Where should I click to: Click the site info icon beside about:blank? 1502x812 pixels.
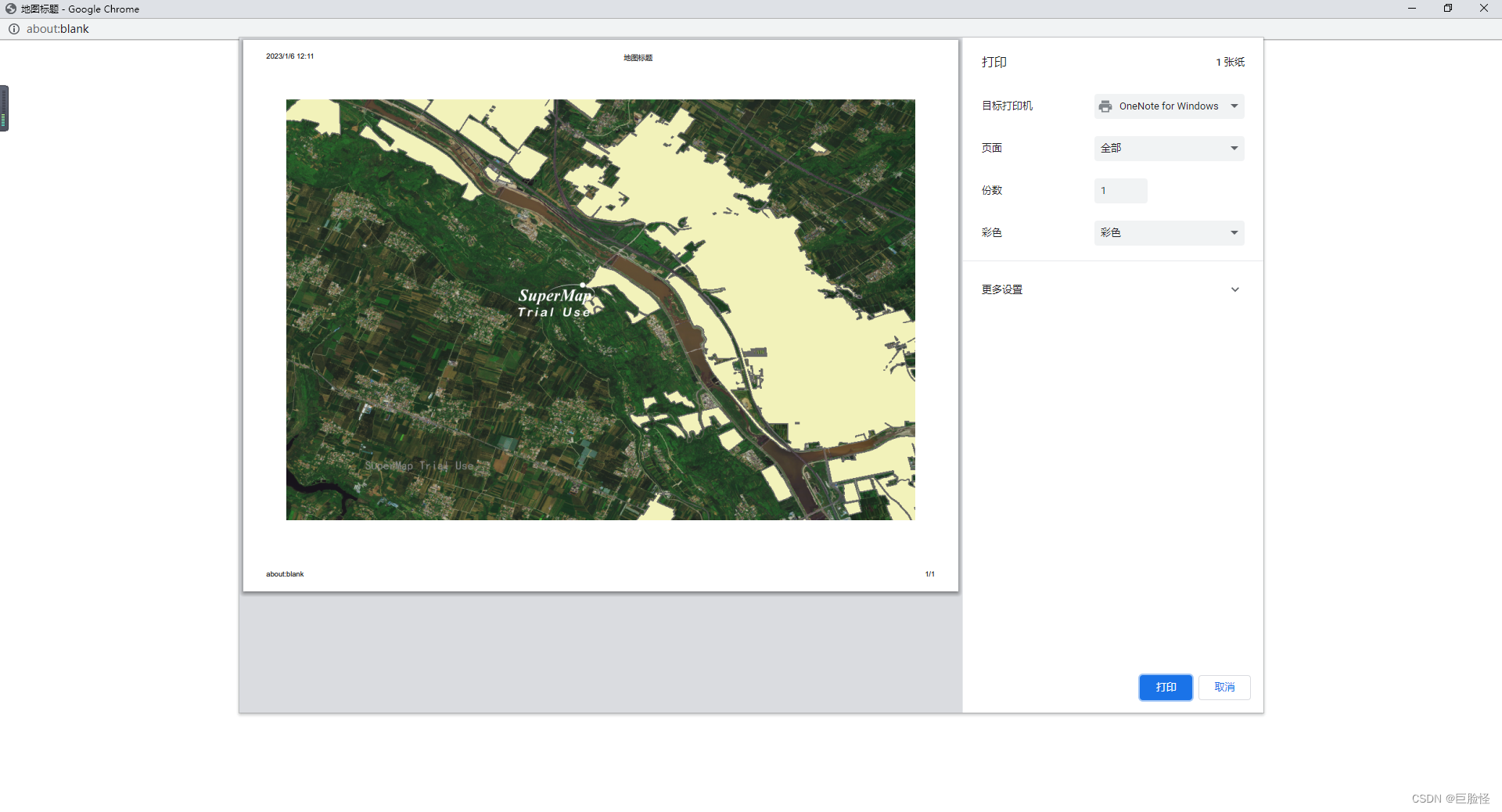pos(14,29)
